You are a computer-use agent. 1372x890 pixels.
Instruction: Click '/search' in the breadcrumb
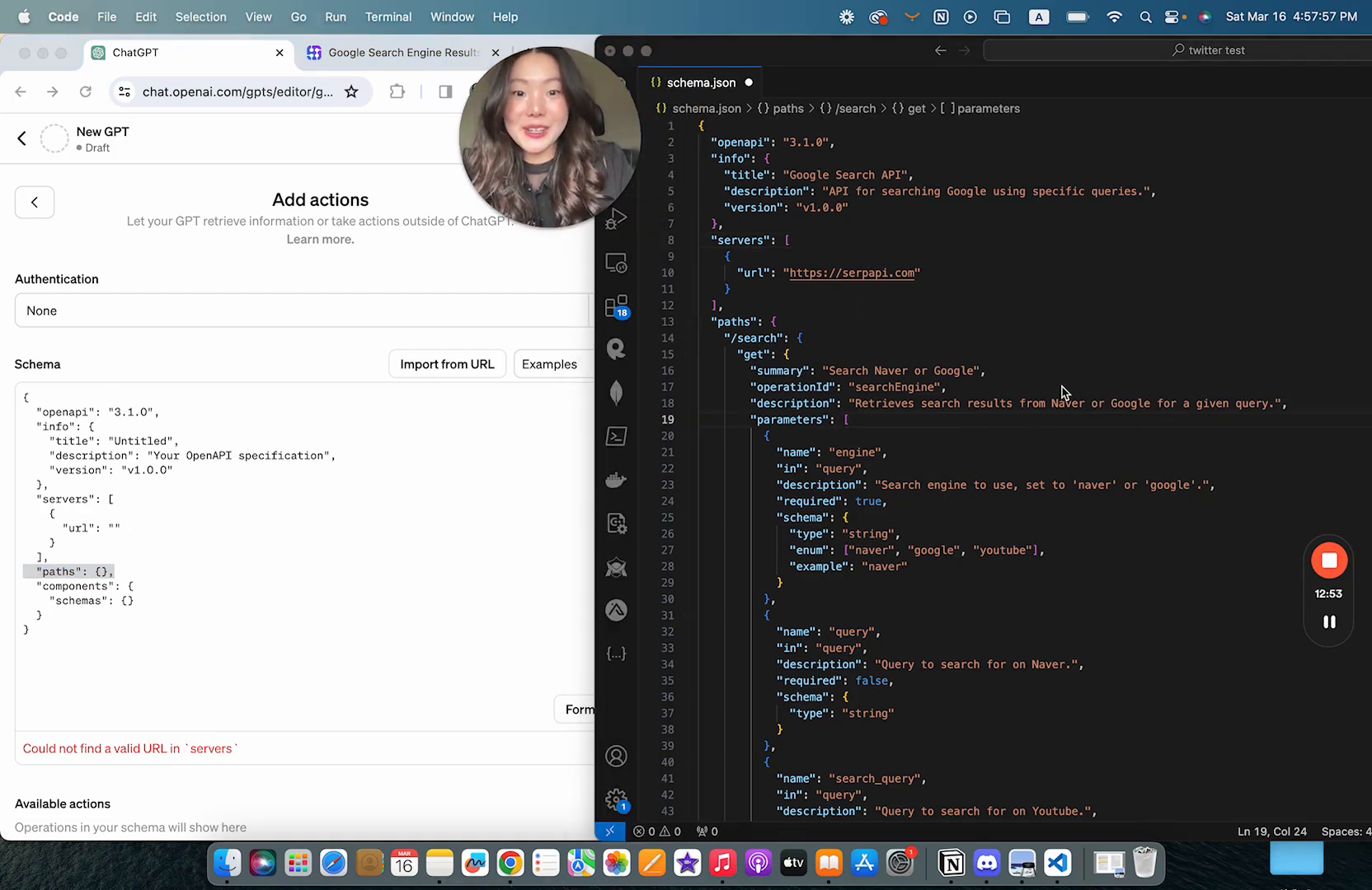pos(855,109)
